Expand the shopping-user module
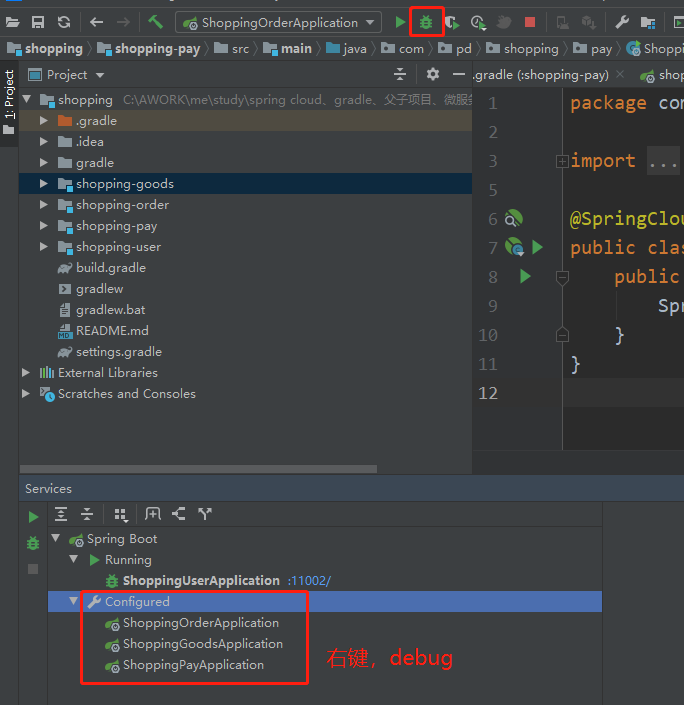This screenshot has width=684, height=705. click(x=44, y=246)
